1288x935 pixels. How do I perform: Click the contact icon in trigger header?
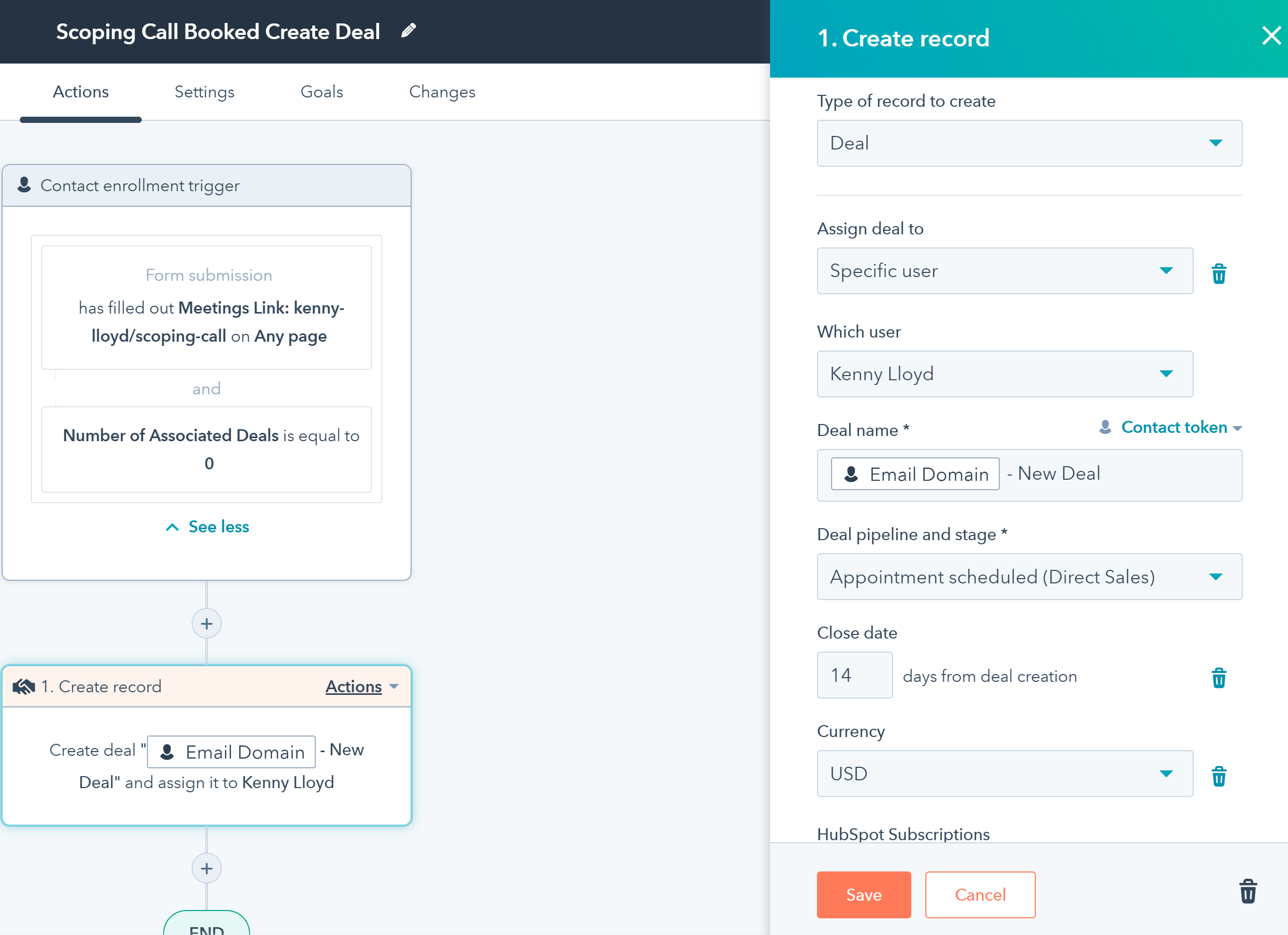tap(24, 184)
